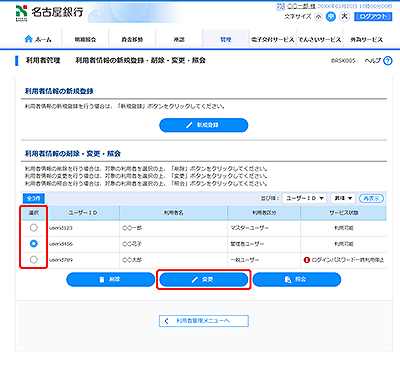The image size is (400, 366).
Task: Click the 新規登録 button
Action: (204, 125)
